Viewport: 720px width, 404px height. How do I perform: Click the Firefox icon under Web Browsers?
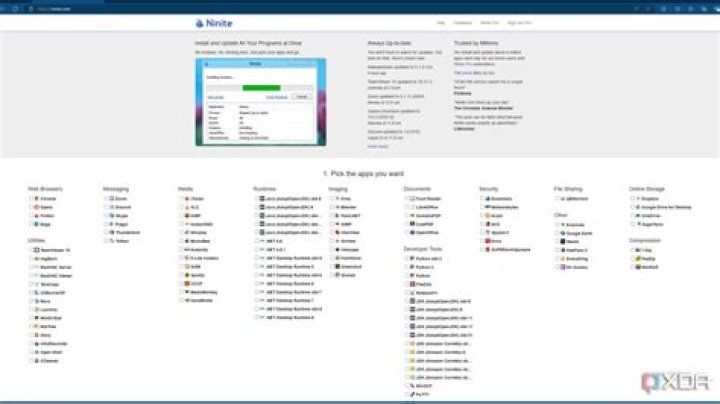tap(37, 216)
